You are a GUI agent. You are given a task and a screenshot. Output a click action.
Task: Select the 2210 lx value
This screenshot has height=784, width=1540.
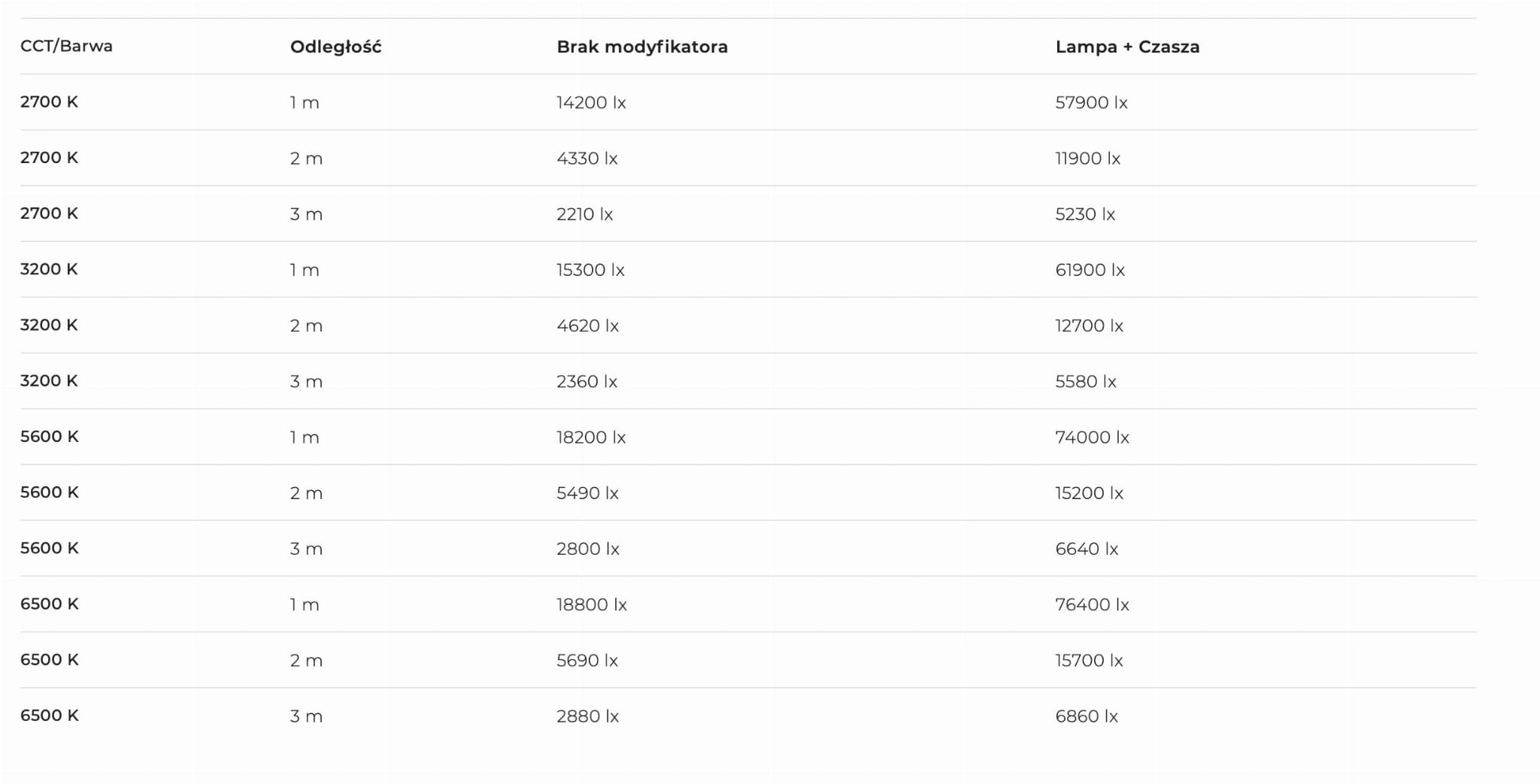coord(585,214)
